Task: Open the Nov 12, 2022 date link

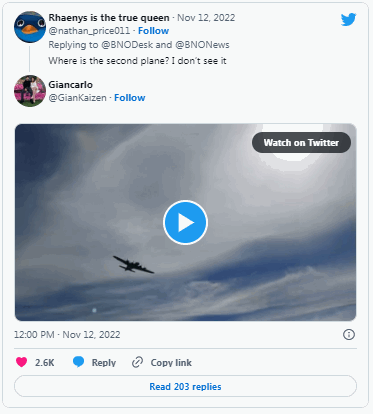Action: point(206,18)
